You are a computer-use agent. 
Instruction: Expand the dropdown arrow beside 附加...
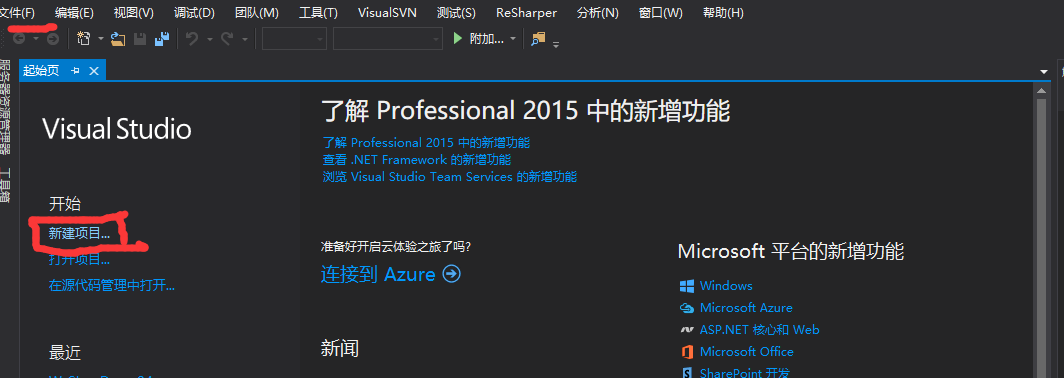513,39
